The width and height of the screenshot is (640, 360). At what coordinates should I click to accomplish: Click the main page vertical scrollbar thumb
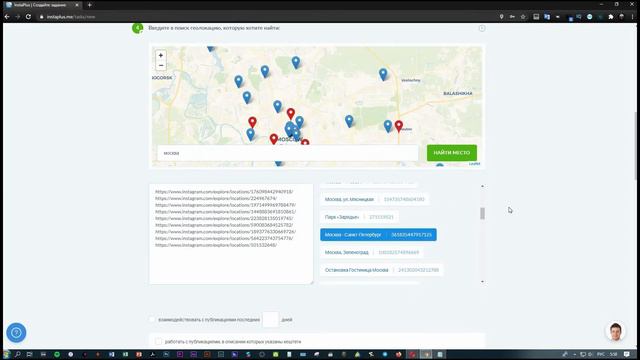[637, 146]
